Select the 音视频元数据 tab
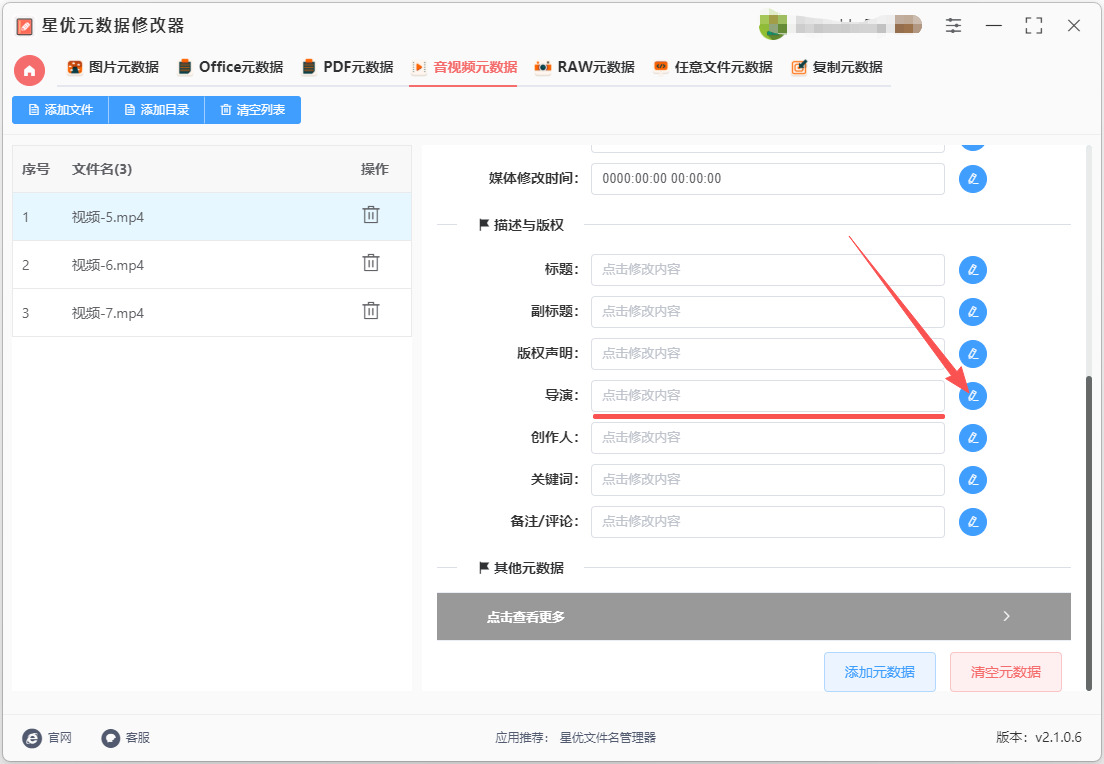Screen dimensions: 1104x764 (x=464, y=68)
